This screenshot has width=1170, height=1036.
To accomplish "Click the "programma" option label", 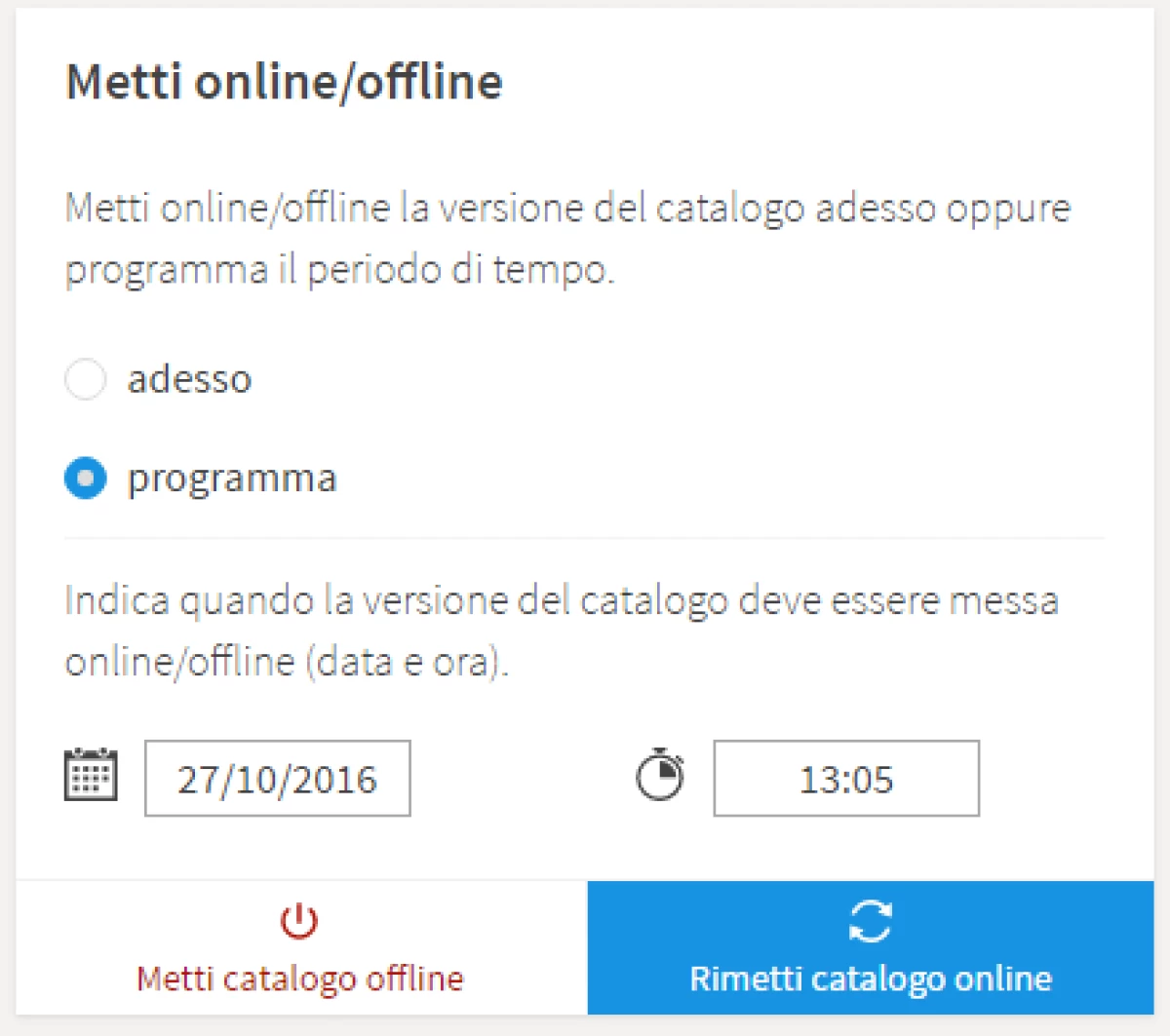I will (x=232, y=479).
